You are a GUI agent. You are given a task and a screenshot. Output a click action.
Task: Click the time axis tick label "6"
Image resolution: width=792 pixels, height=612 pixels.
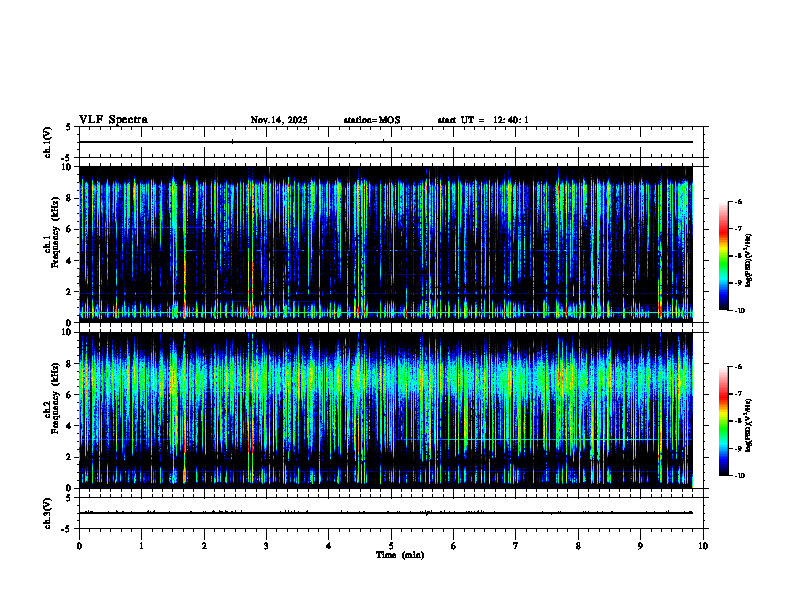pyautogui.click(x=453, y=546)
